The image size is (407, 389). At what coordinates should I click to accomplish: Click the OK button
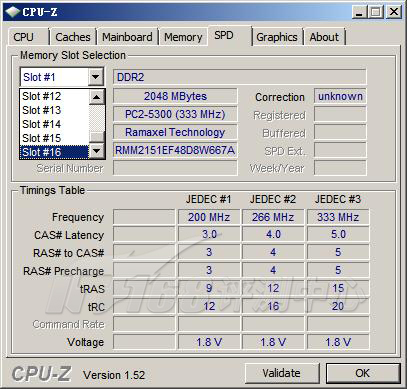[x=363, y=373]
